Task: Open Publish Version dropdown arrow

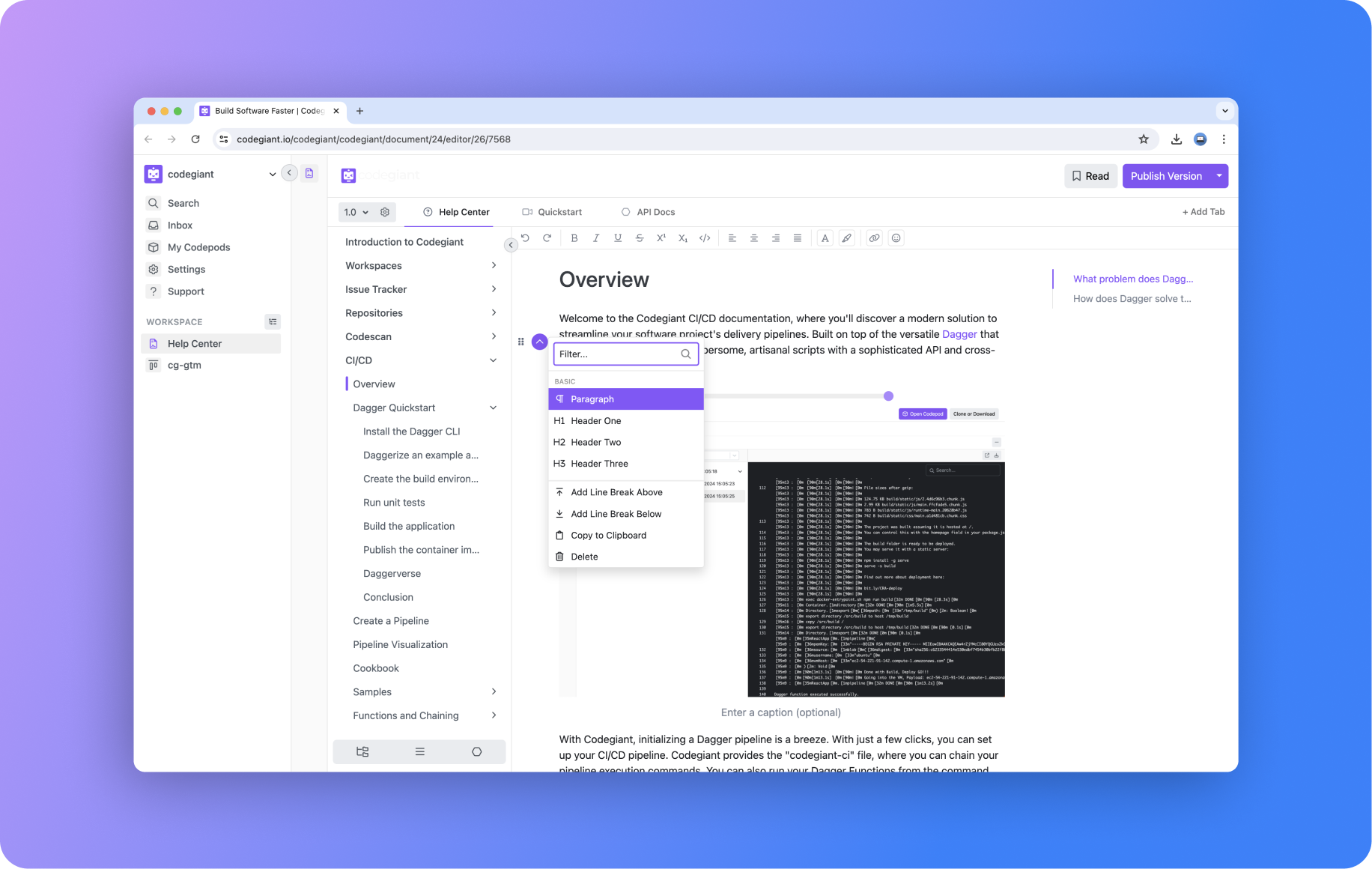Action: tap(1219, 176)
